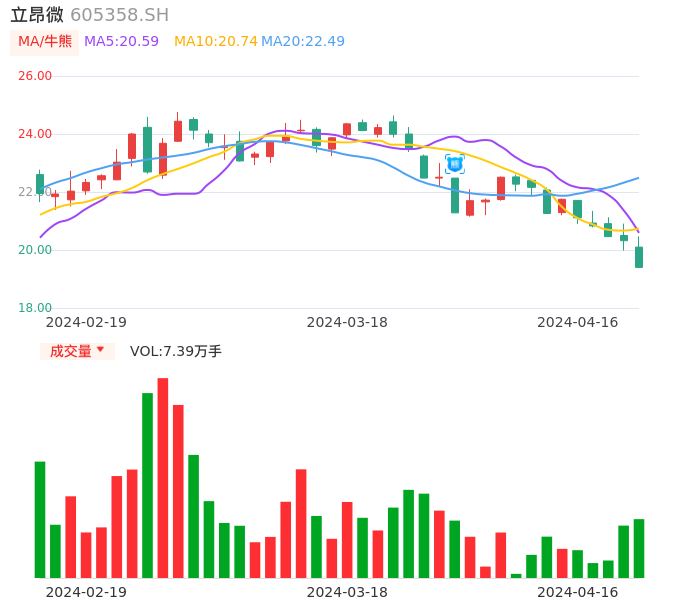Click the 2024-03-18 date label under candlesticks
The width and height of the screenshot is (686, 606).
coord(347,322)
